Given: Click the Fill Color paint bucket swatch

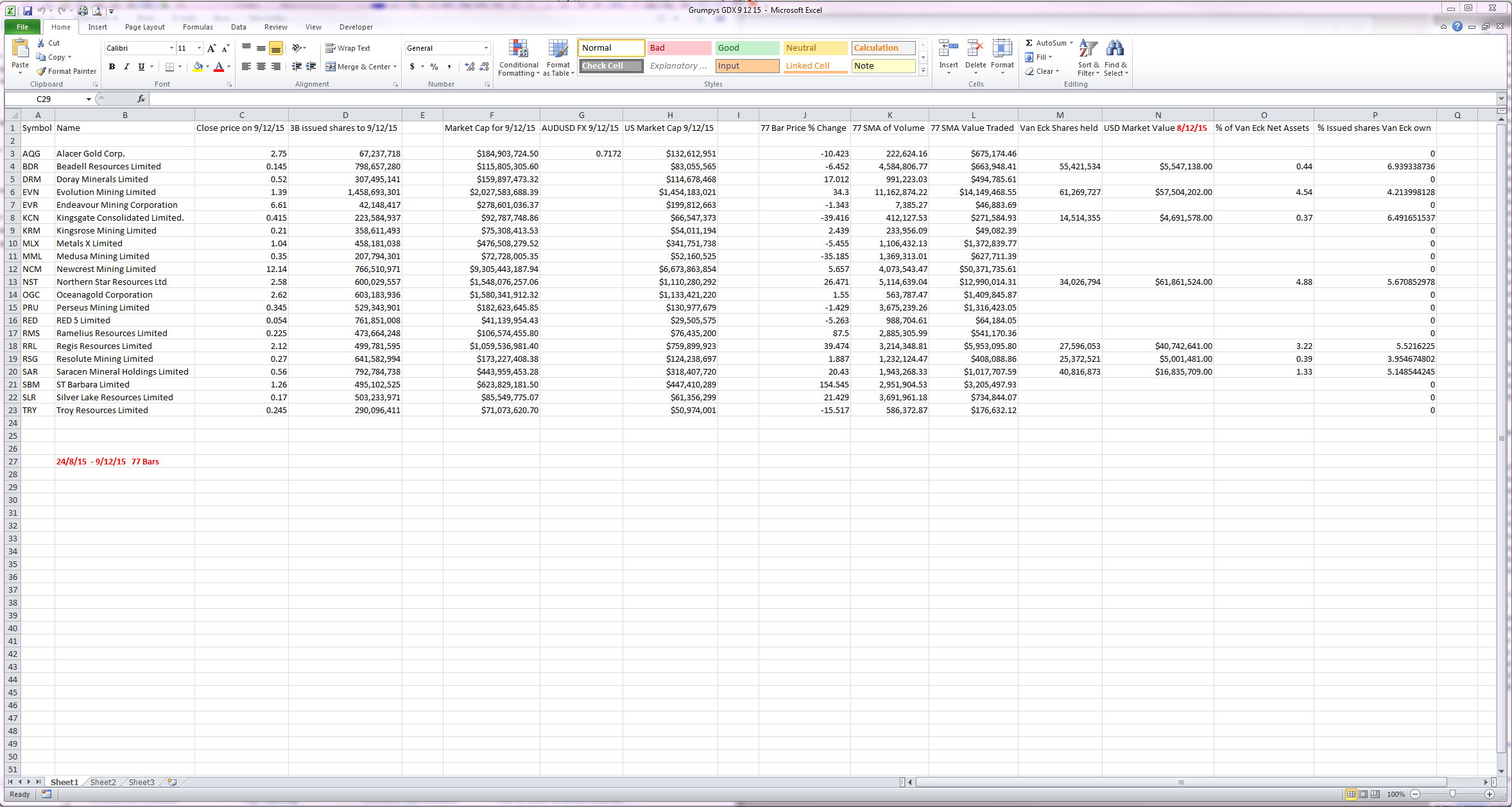Looking at the screenshot, I should tap(198, 67).
